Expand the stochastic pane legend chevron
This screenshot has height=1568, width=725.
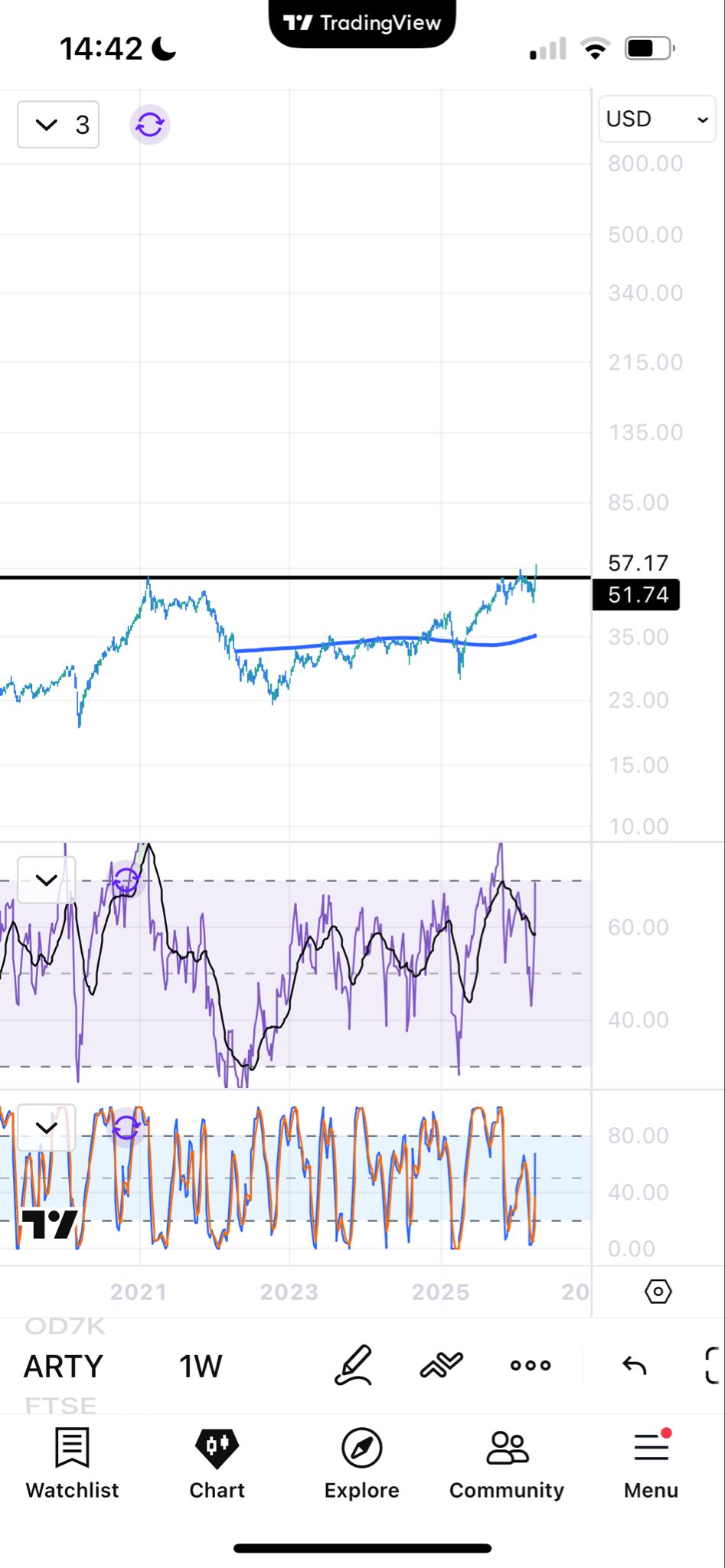(x=47, y=1128)
